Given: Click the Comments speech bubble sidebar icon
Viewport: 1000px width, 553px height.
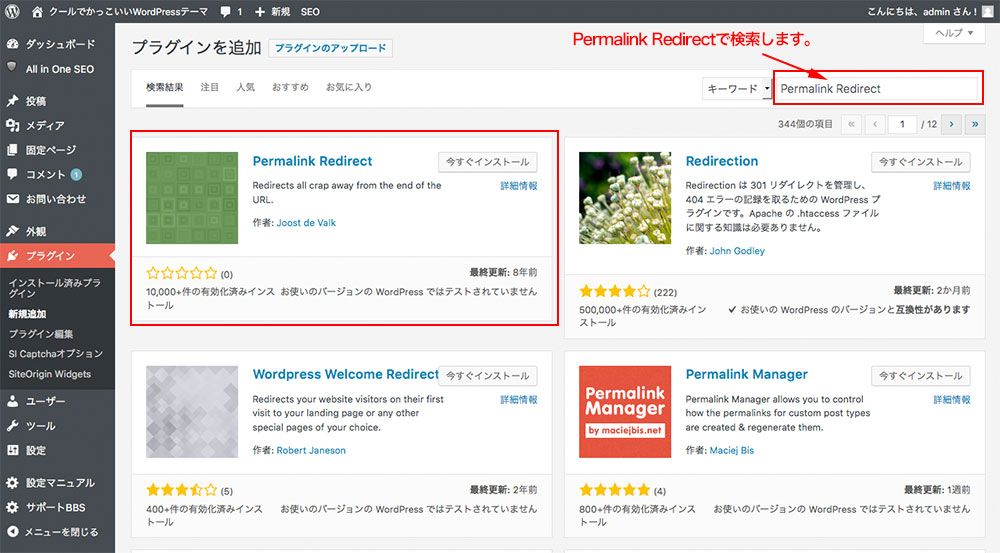Looking at the screenshot, I should 13,174.
